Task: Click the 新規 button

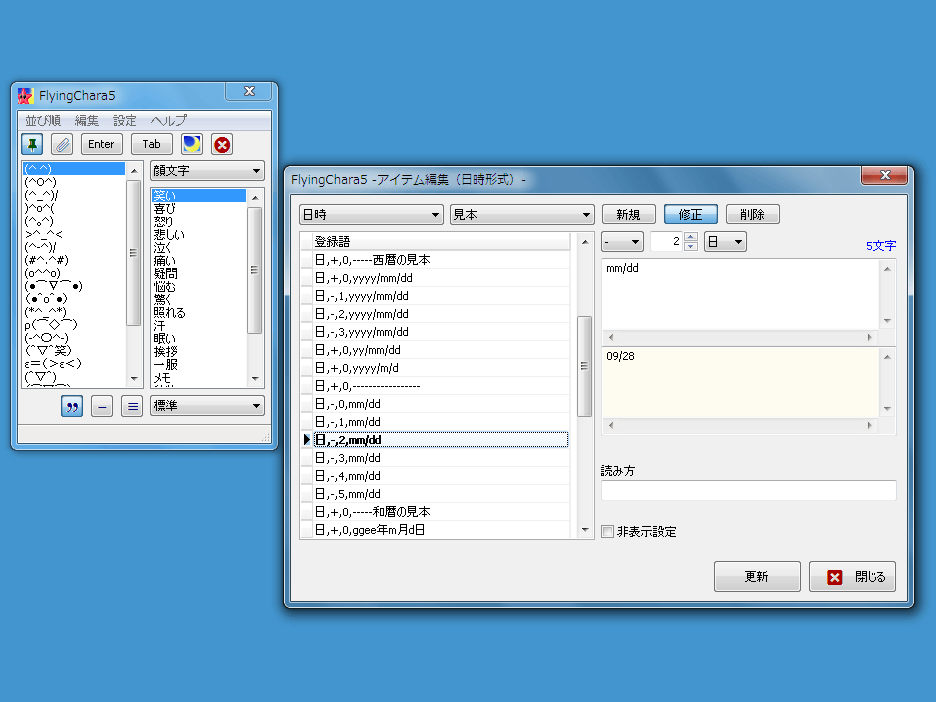Action: (629, 214)
